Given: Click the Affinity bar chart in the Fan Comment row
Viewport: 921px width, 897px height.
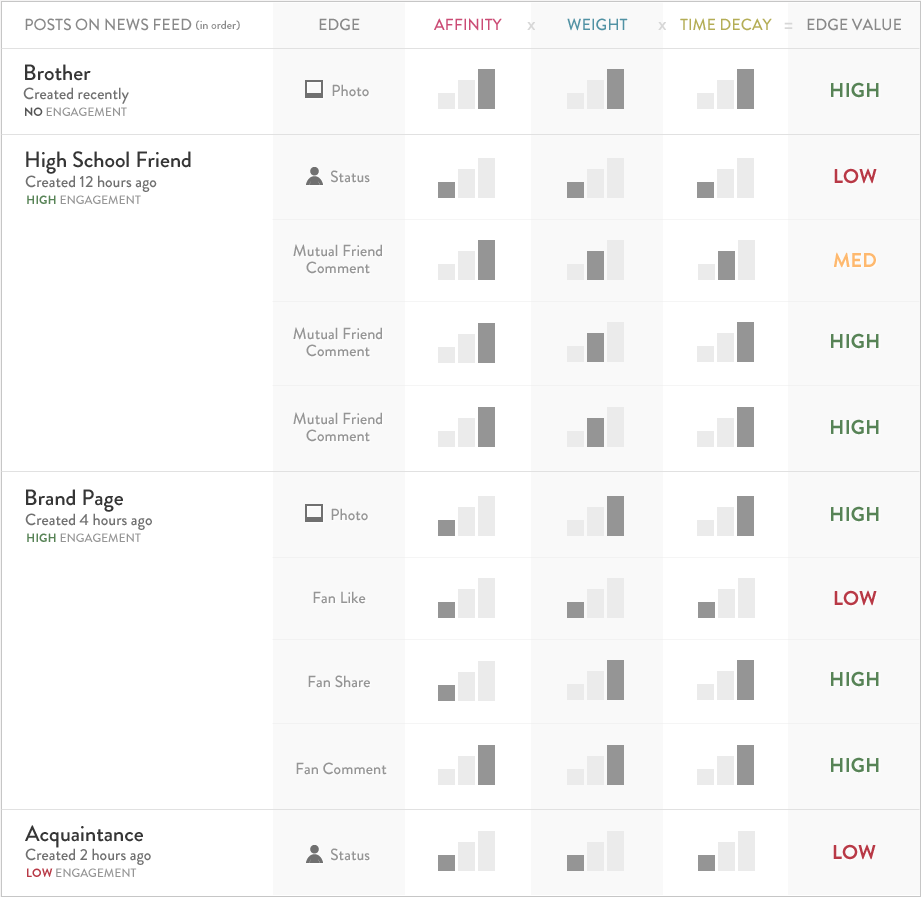Looking at the screenshot, I should 467,765.
